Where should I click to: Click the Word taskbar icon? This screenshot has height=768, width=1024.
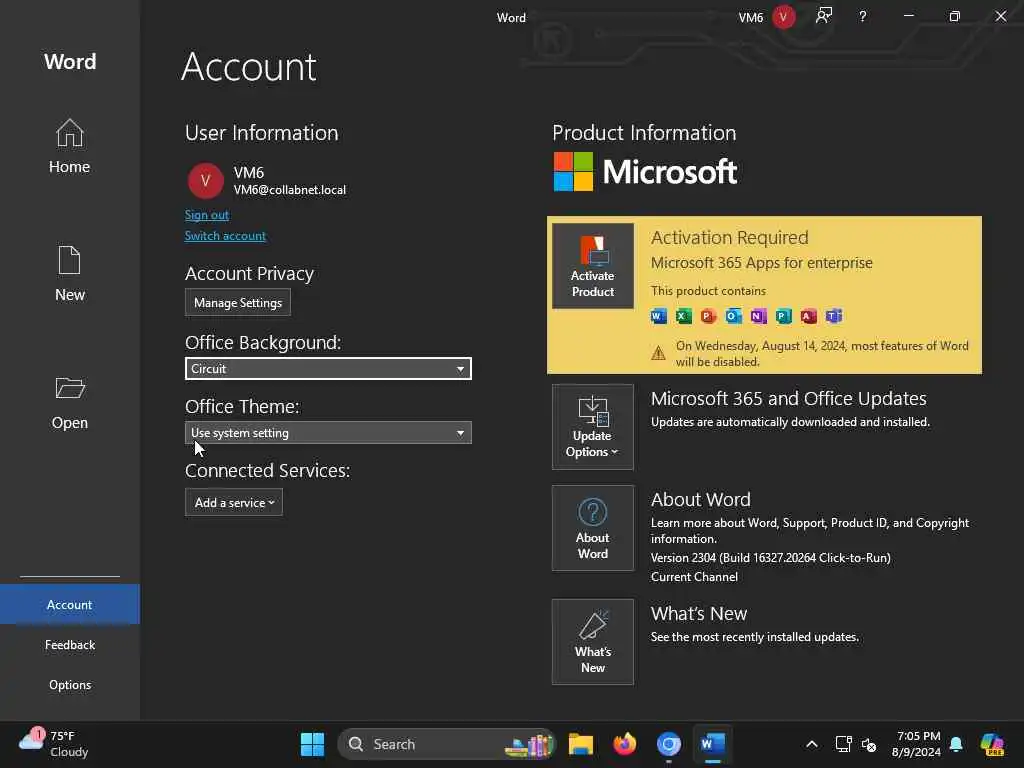(712, 744)
